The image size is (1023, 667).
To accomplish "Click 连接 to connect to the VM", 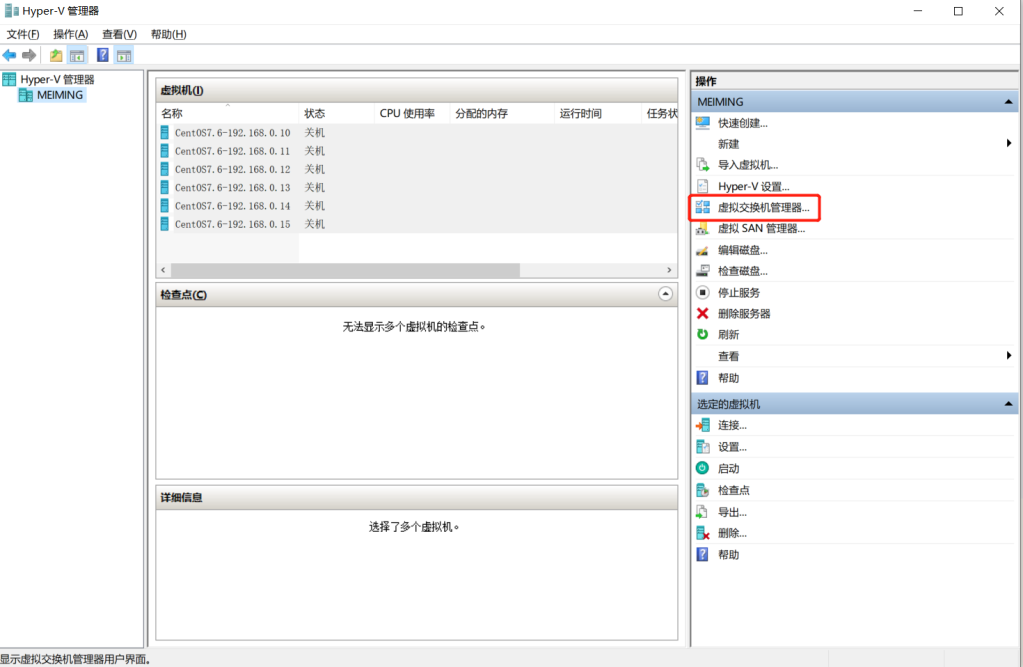I will (x=732, y=426).
